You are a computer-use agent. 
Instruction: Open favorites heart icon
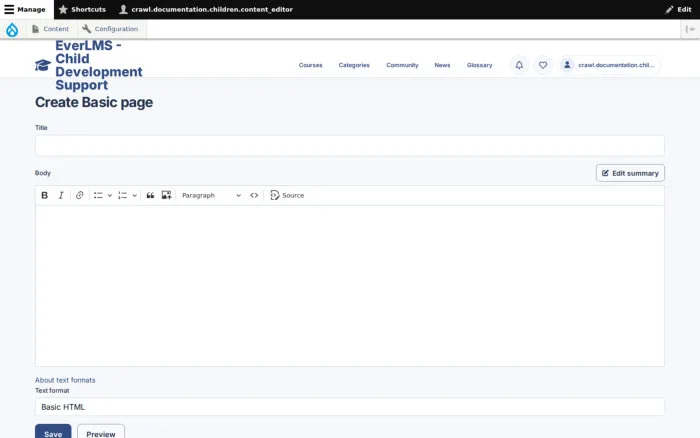tap(543, 65)
